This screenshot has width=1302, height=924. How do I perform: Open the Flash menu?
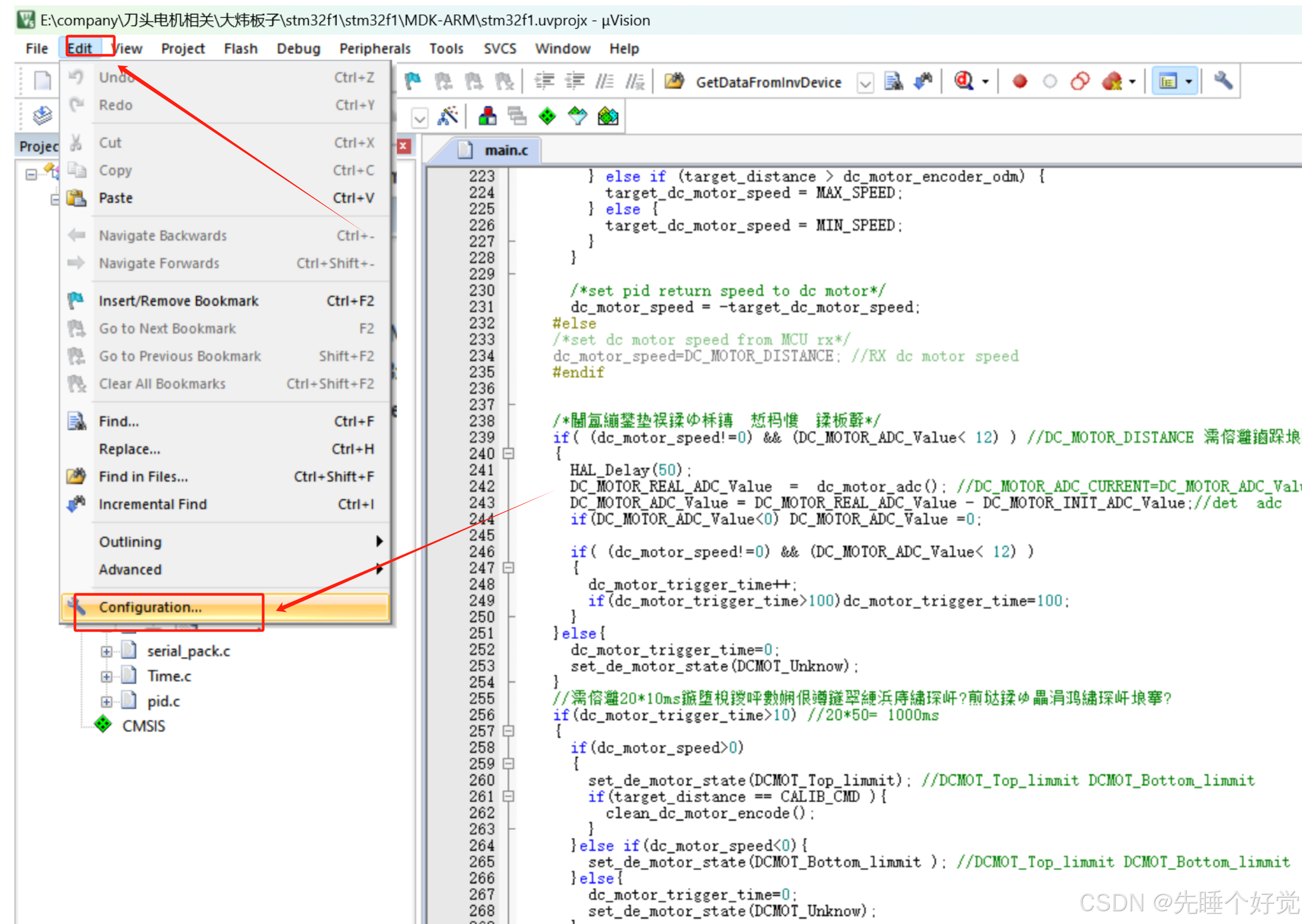coord(241,49)
